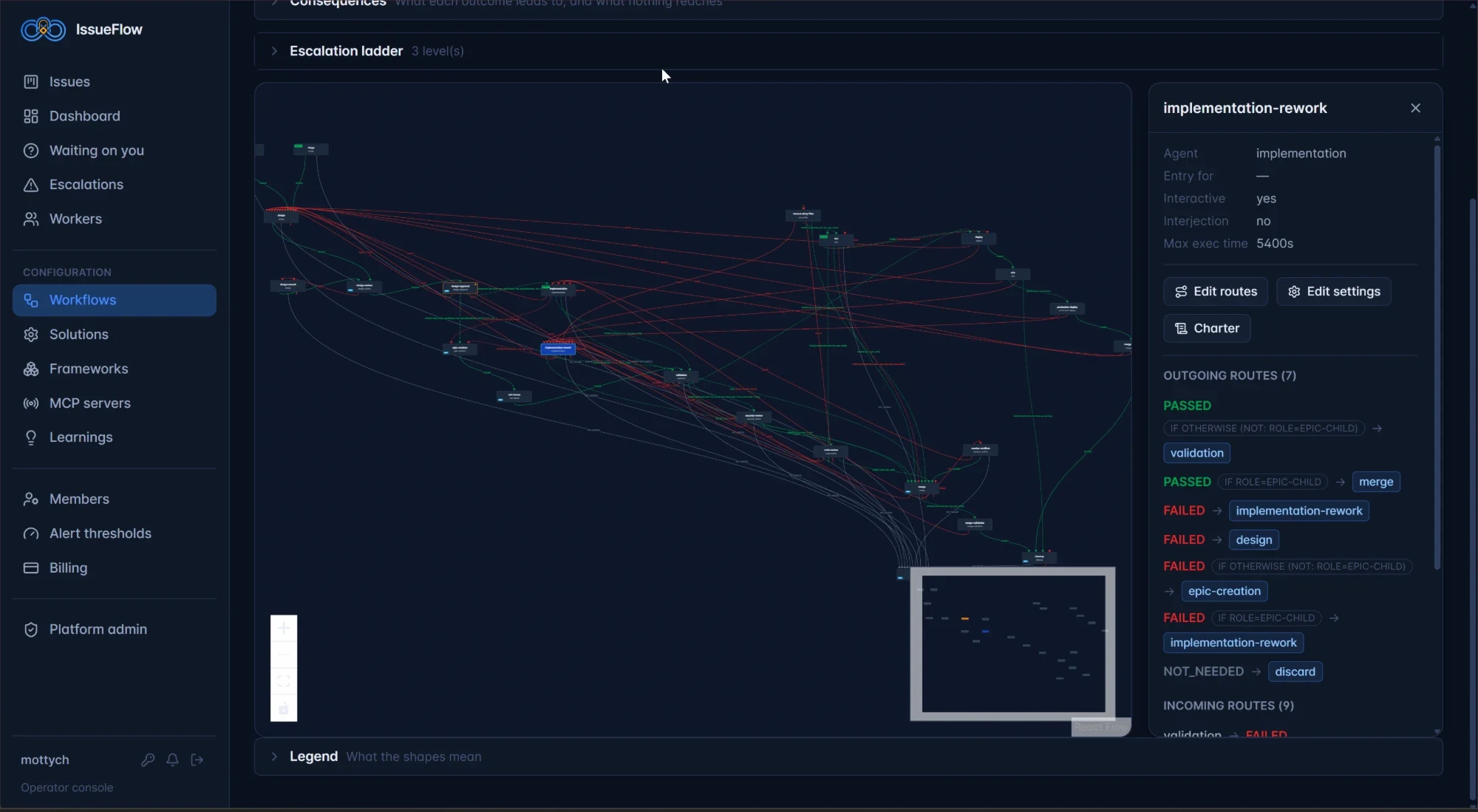The width and height of the screenshot is (1478, 812).
Task: Click the sign out icon
Action: (197, 760)
